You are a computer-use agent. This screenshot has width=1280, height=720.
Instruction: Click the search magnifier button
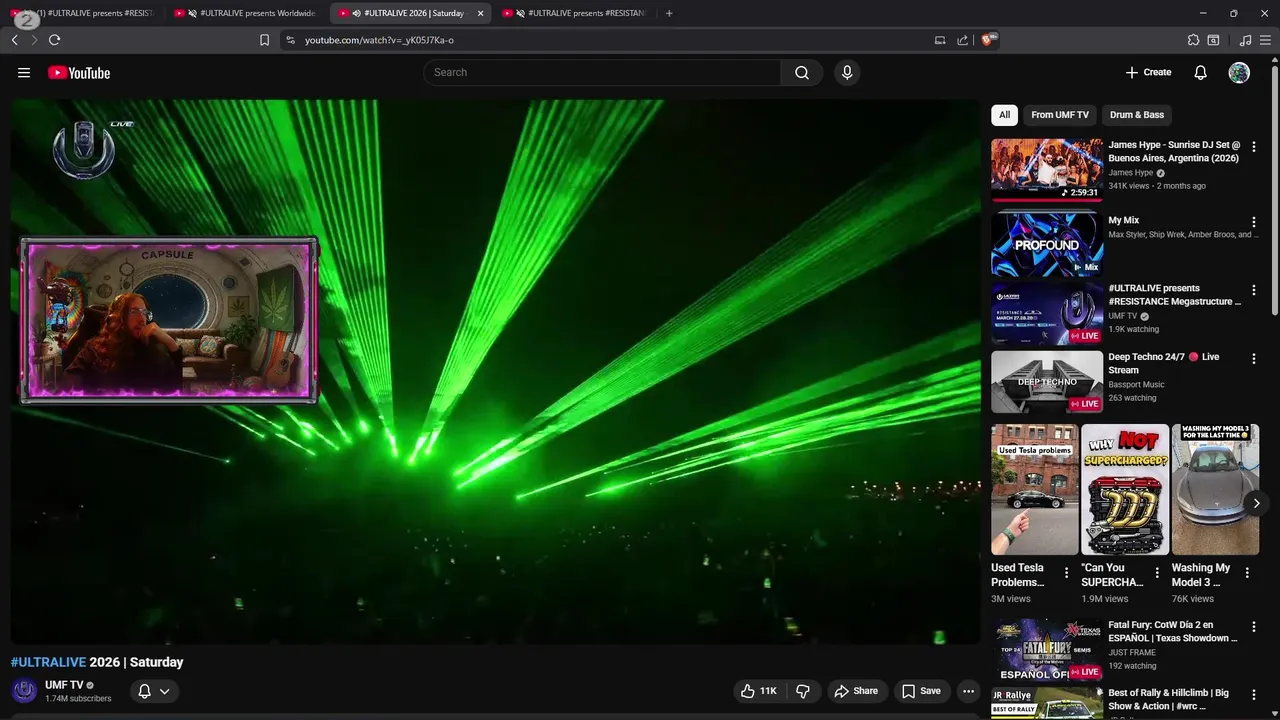pyautogui.click(x=802, y=72)
